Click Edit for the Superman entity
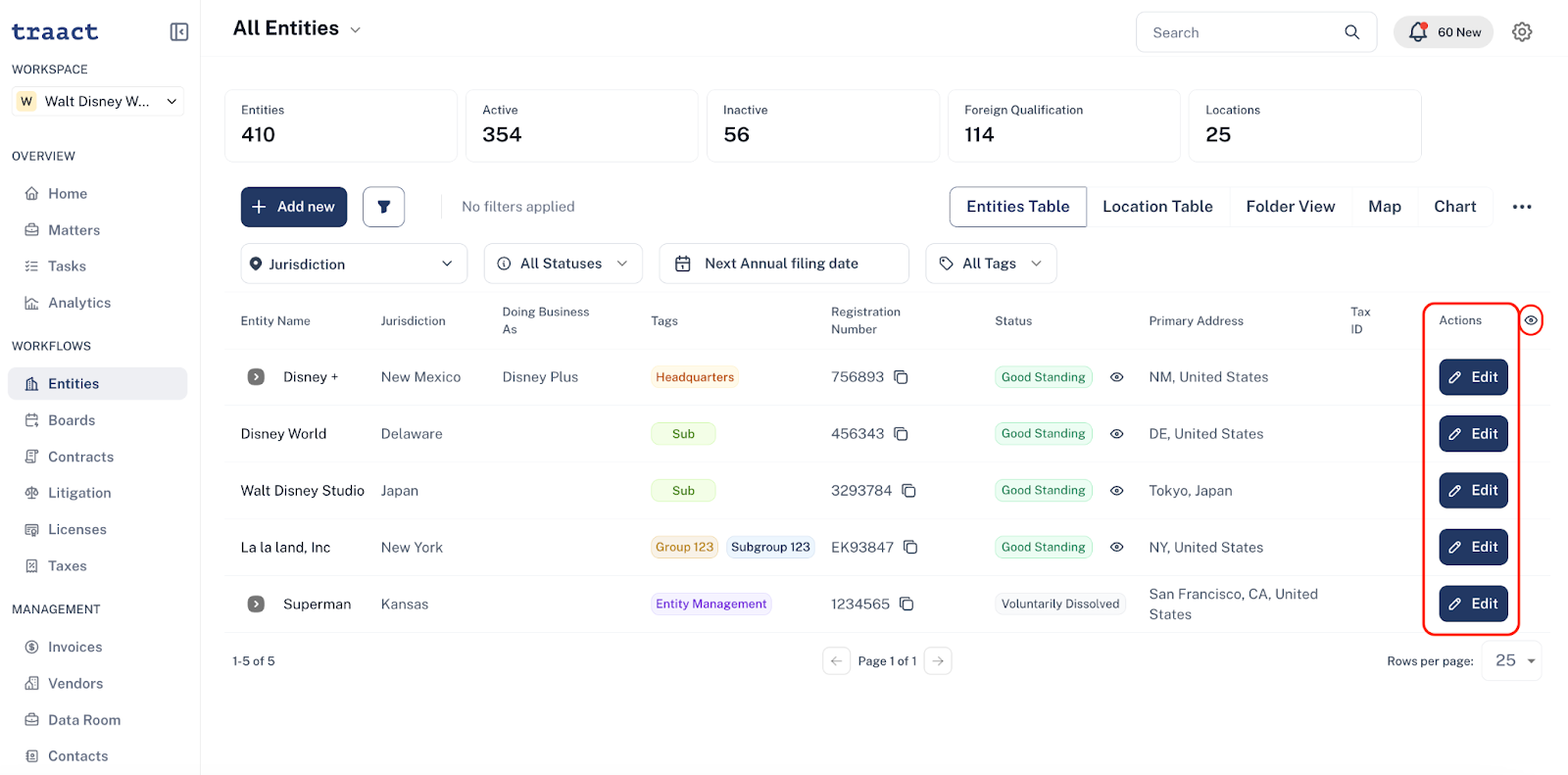Viewport: 1568px width, 775px height. (1473, 604)
